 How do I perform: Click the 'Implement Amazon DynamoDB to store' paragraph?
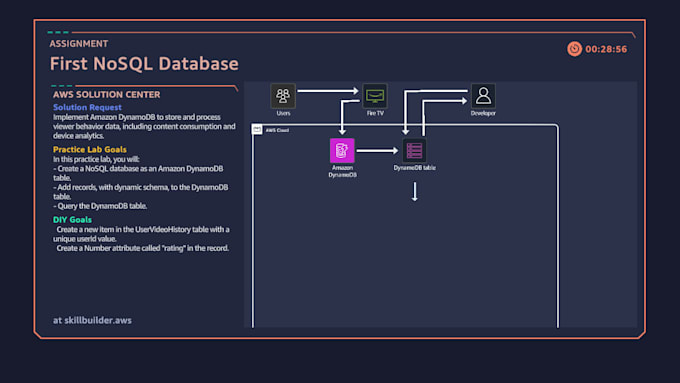point(144,126)
